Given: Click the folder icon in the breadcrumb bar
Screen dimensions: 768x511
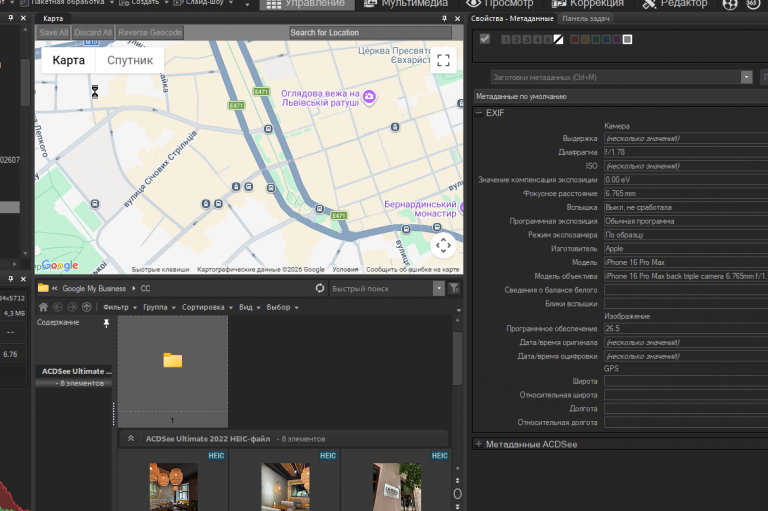Looking at the screenshot, I should [43, 288].
